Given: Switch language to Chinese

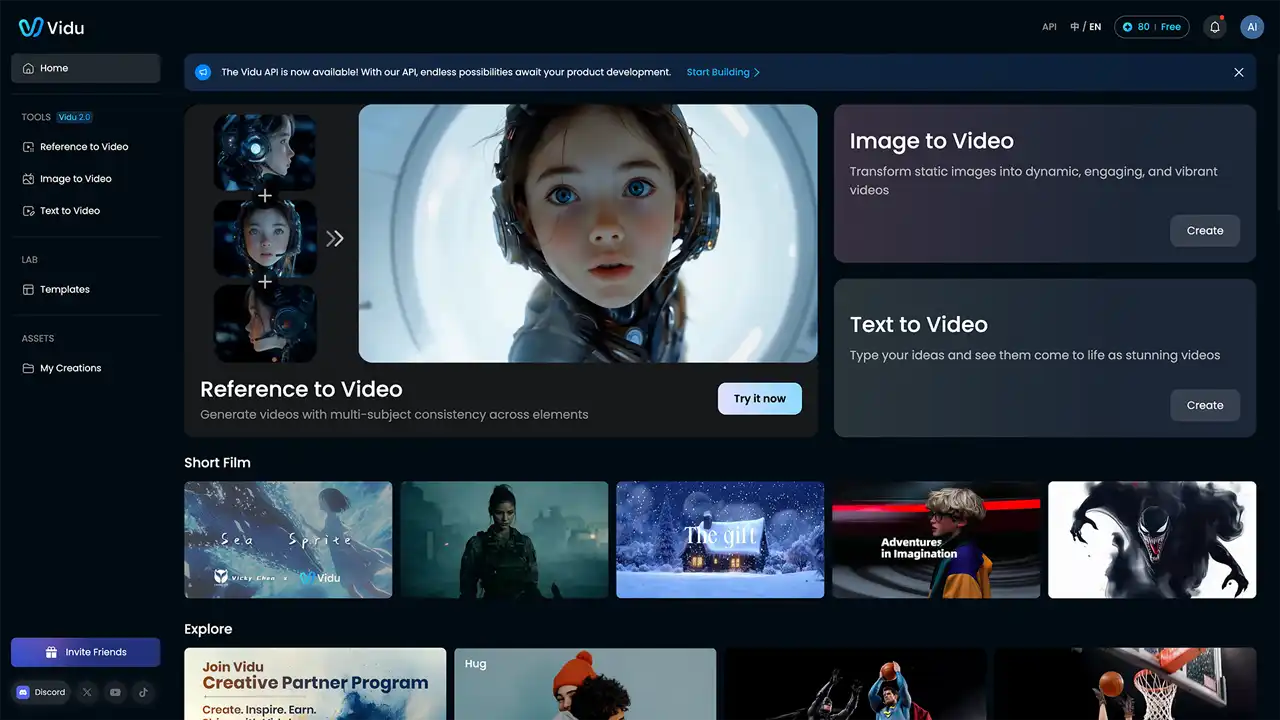Looking at the screenshot, I should 1074,27.
